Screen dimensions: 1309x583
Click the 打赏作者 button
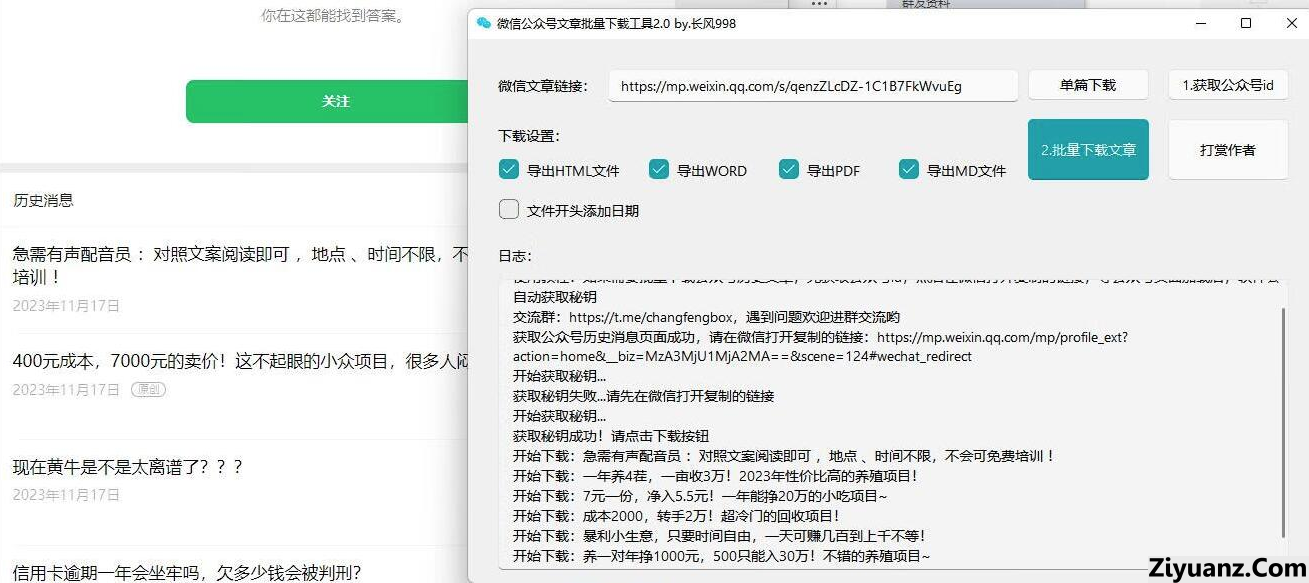1227,150
